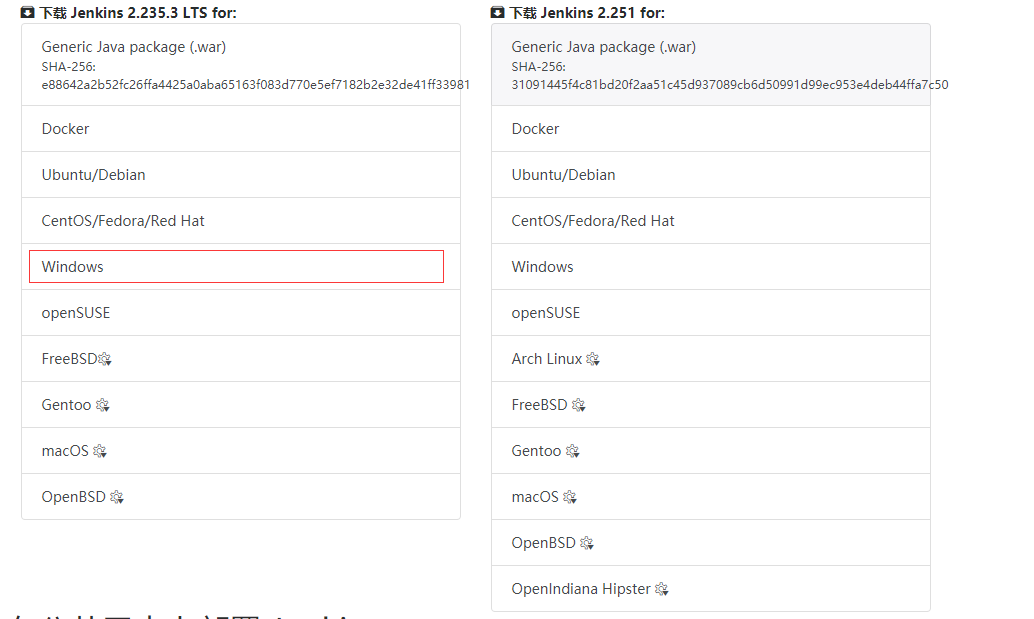Click the download icon beside Jenkins 2.251
The image size is (1034, 619).
point(497,13)
